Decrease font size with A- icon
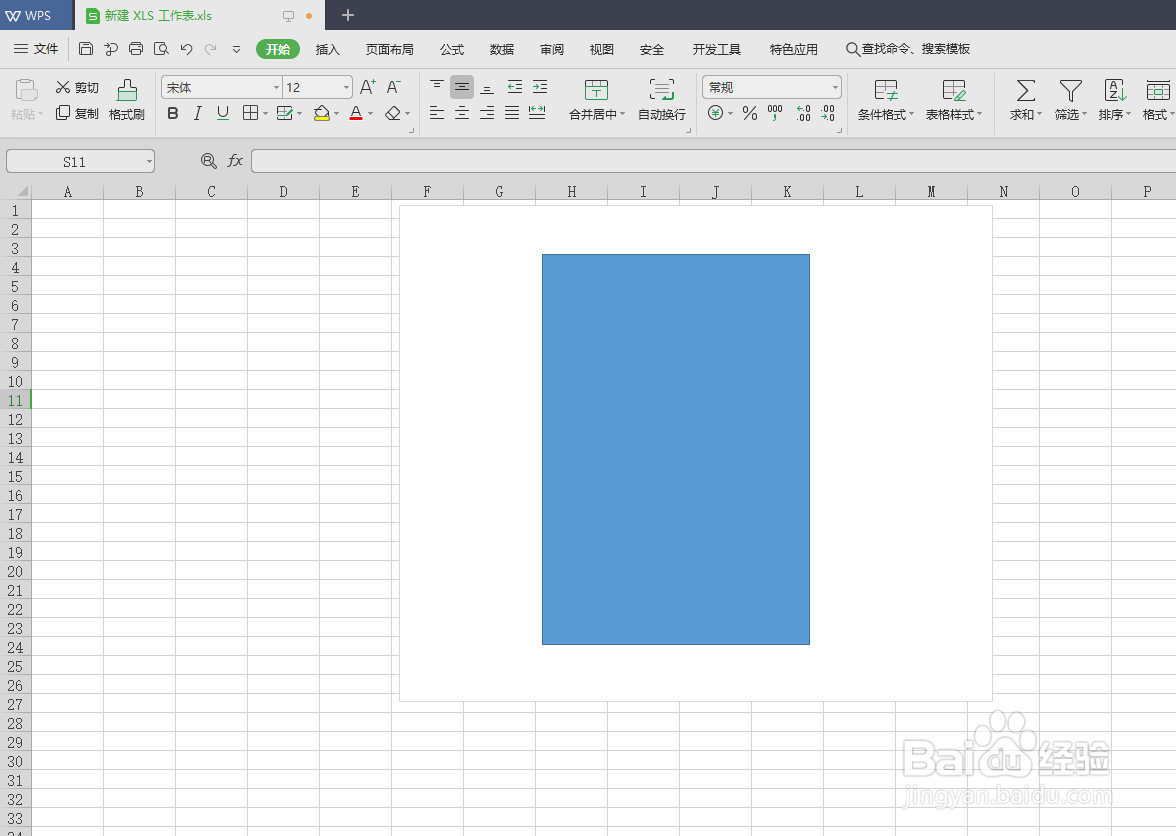The height and width of the screenshot is (836, 1176). tap(394, 87)
